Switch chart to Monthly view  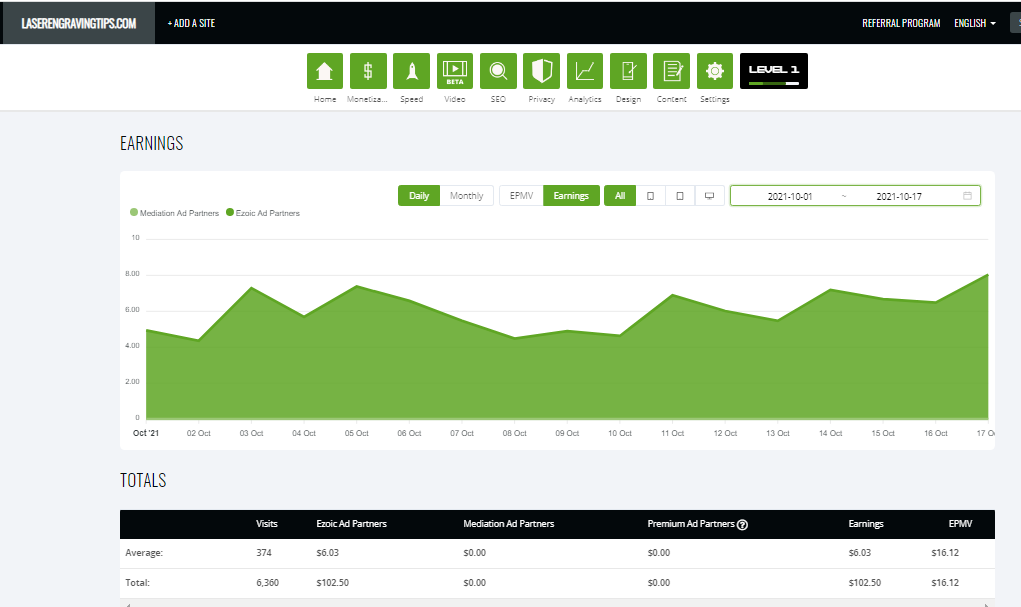coord(467,195)
